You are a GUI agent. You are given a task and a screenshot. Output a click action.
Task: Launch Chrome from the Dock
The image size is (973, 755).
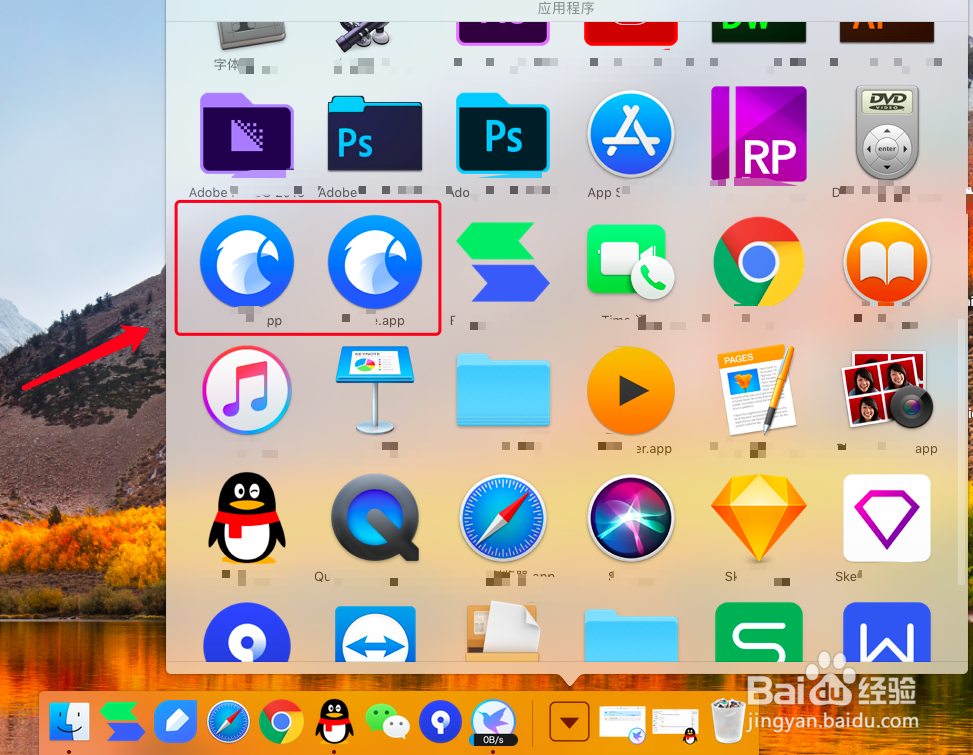tap(281, 721)
